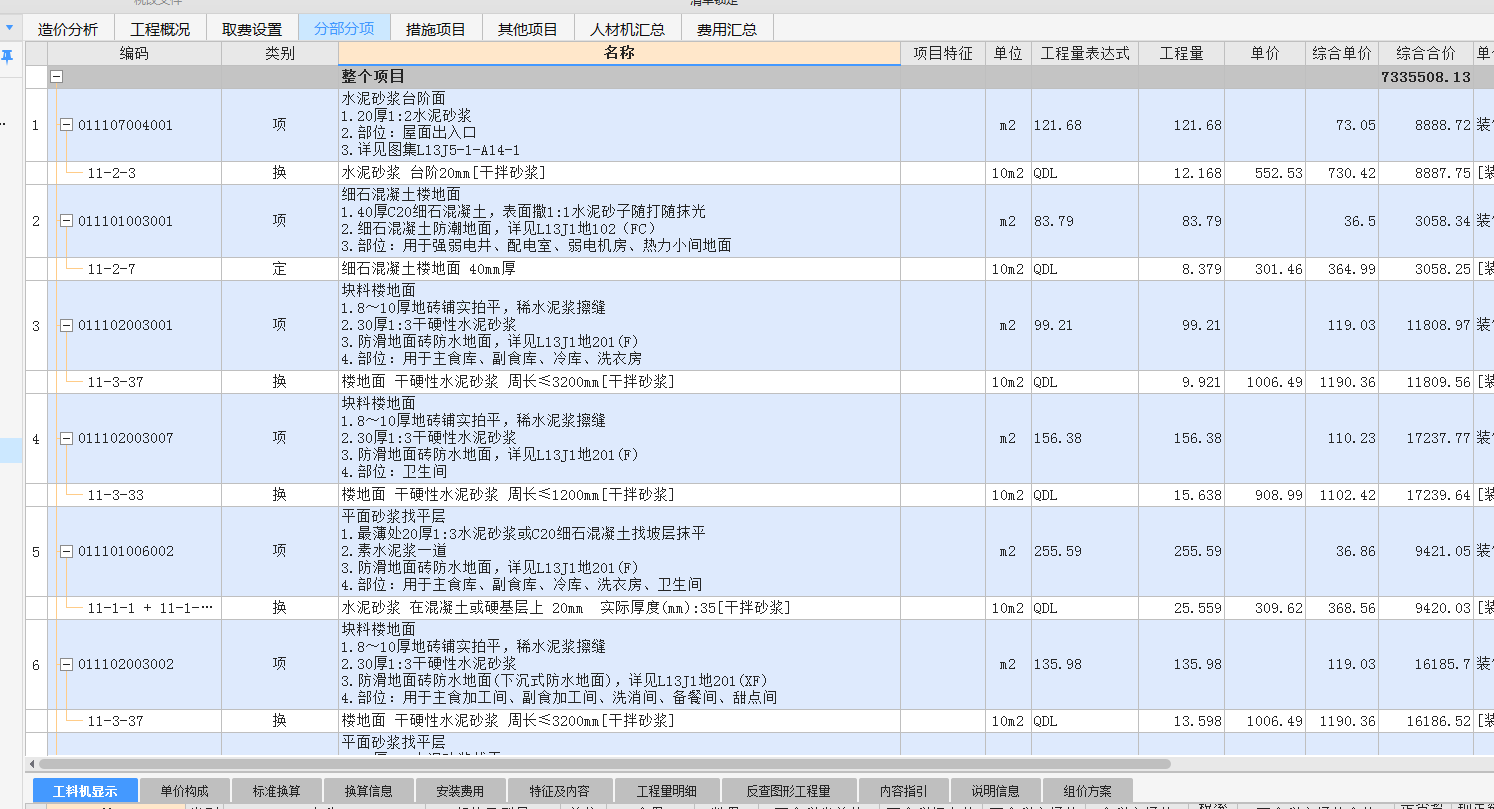Open the 单价构成 bottom tab

pyautogui.click(x=185, y=791)
